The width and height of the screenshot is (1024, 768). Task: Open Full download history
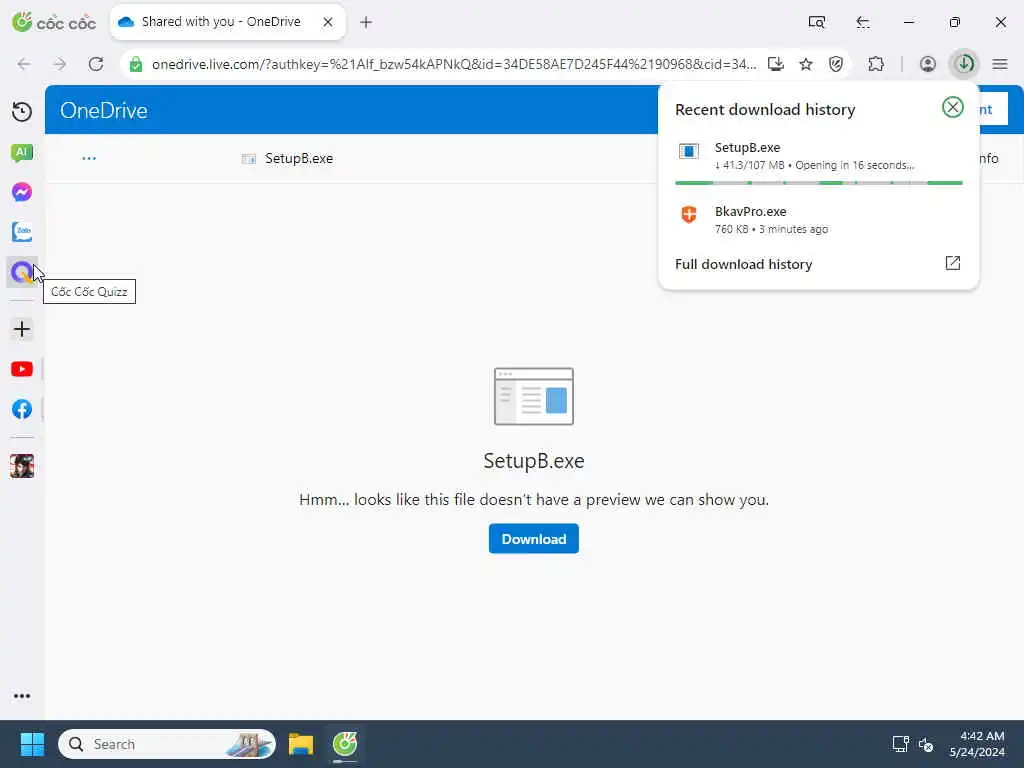pos(743,264)
